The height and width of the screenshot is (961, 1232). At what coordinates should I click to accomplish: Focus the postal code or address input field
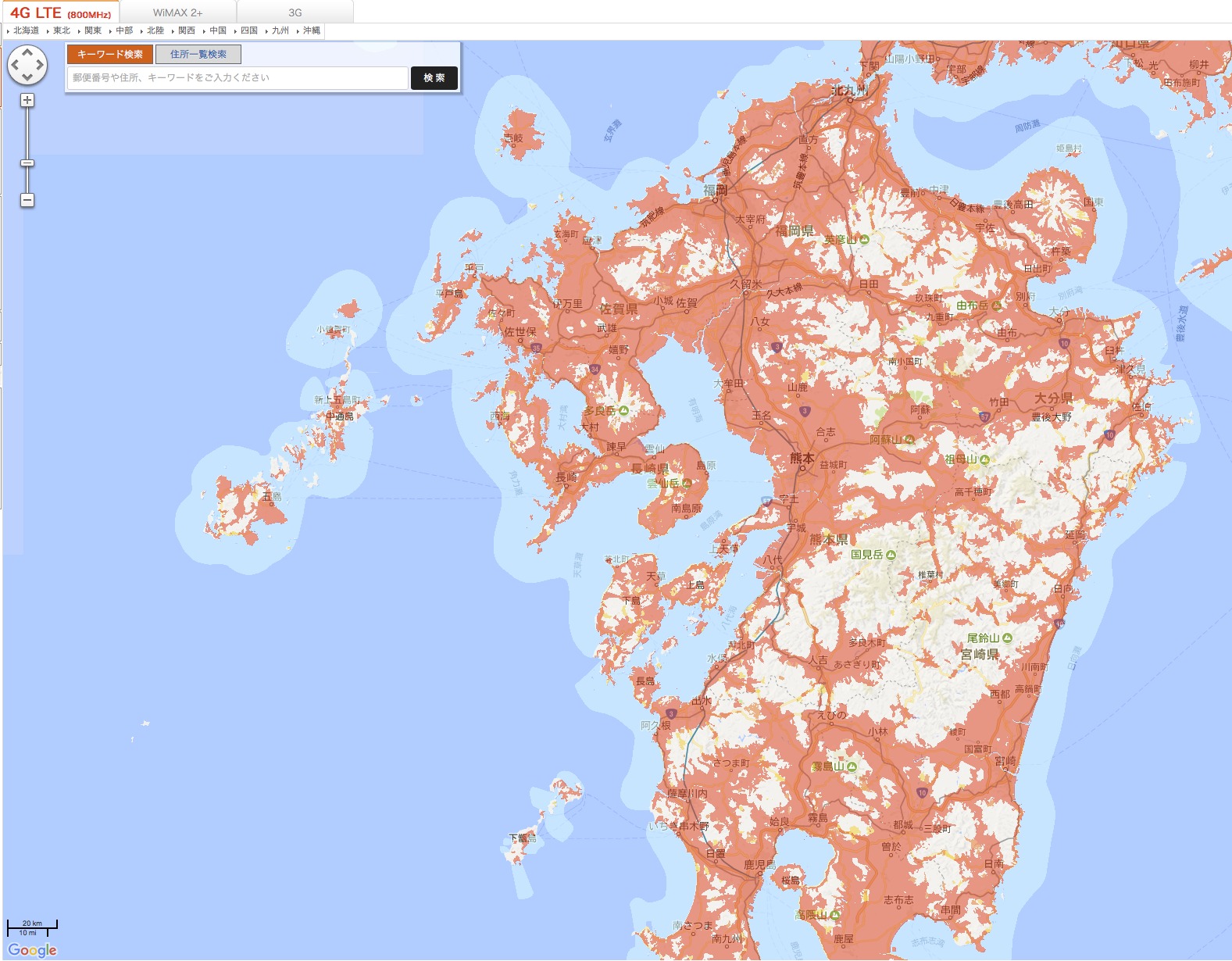tap(237, 78)
